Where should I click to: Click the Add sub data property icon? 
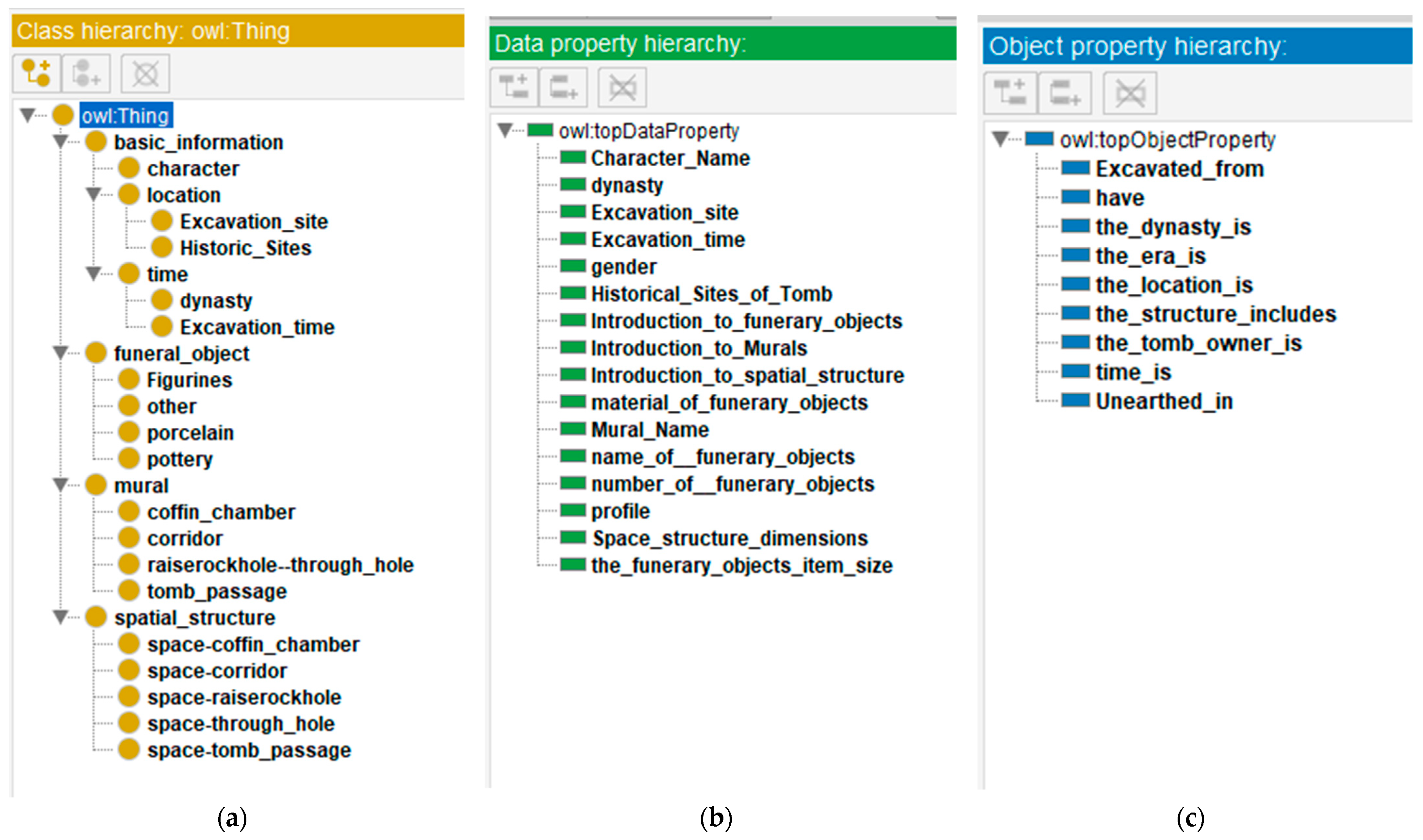click(513, 87)
